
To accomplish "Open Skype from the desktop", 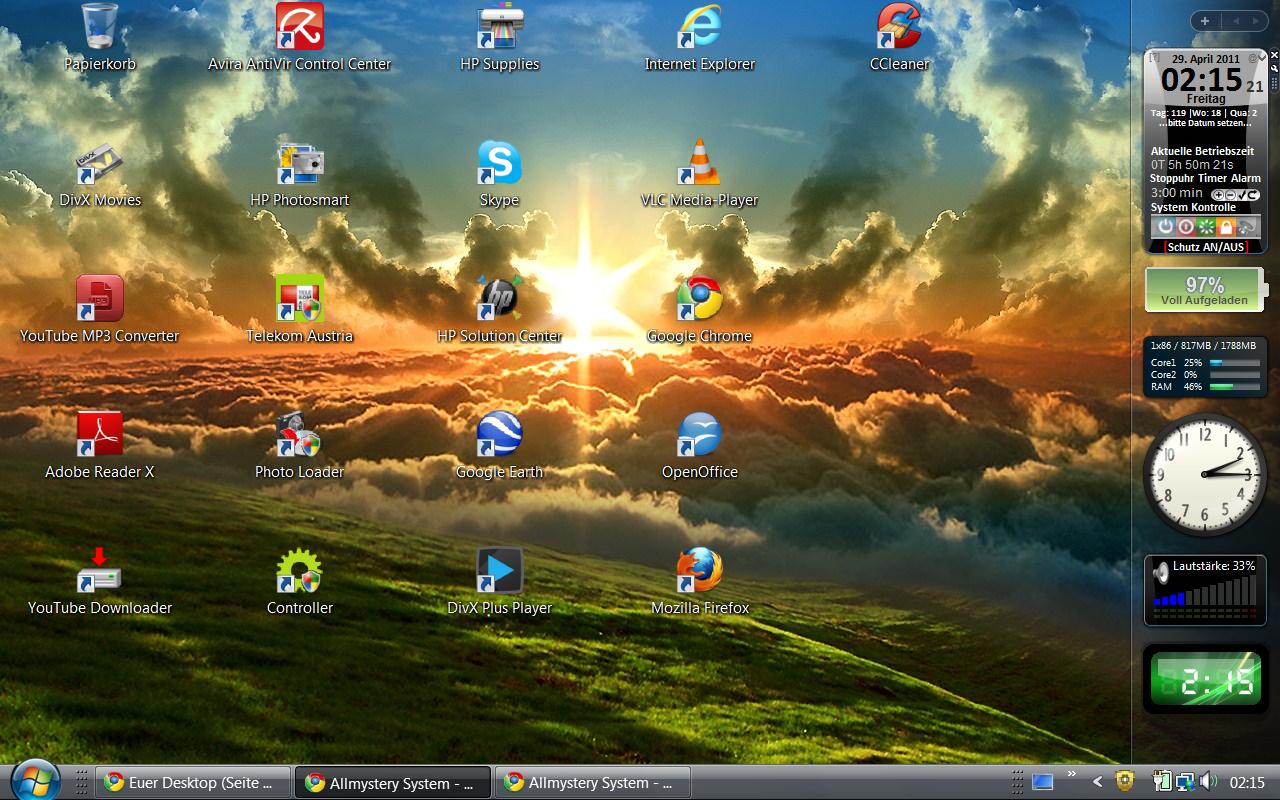I will pos(500,174).
